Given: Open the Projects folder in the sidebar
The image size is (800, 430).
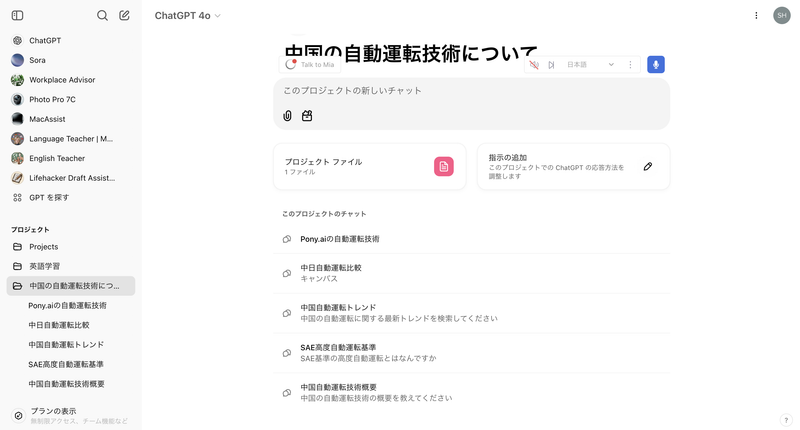Looking at the screenshot, I should 71,246.
